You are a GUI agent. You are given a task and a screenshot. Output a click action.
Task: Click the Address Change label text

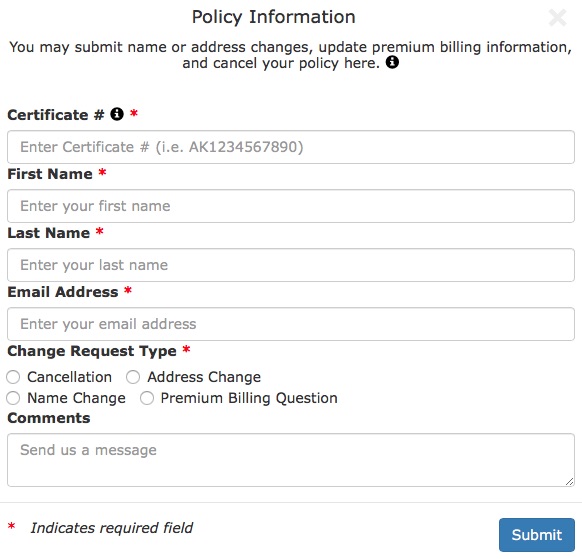pos(204,377)
